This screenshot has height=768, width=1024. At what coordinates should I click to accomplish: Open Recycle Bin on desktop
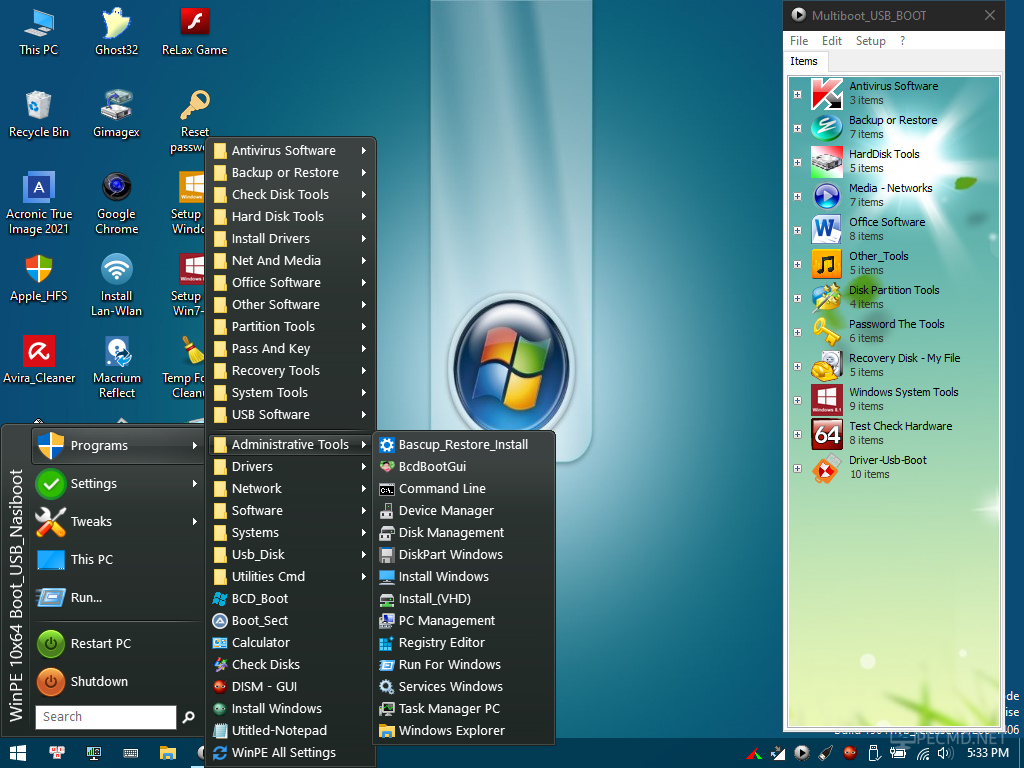39,114
